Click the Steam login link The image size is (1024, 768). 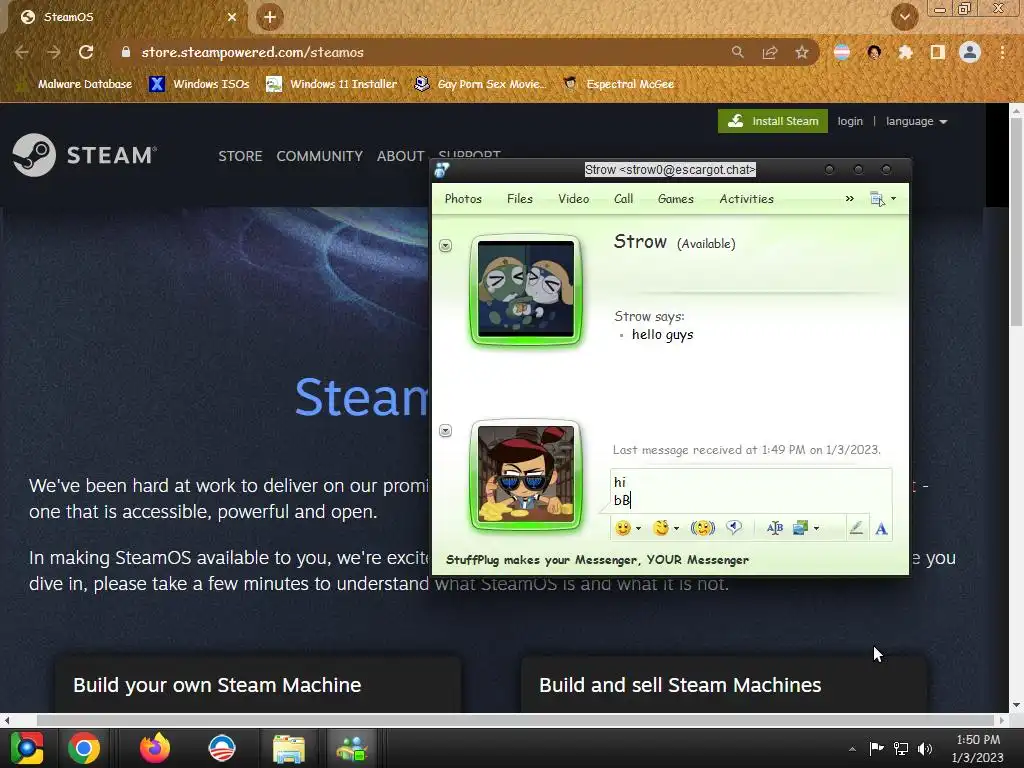(850, 121)
